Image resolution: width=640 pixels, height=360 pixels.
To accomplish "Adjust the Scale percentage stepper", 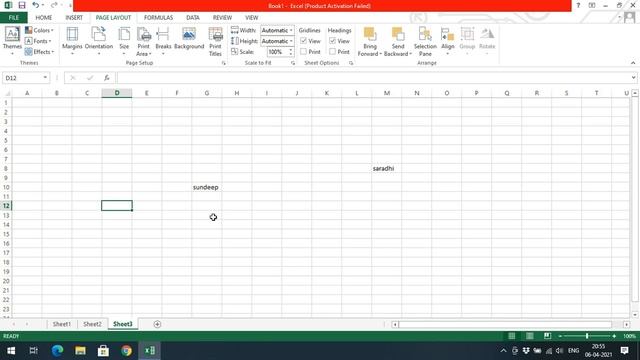I will [291, 52].
